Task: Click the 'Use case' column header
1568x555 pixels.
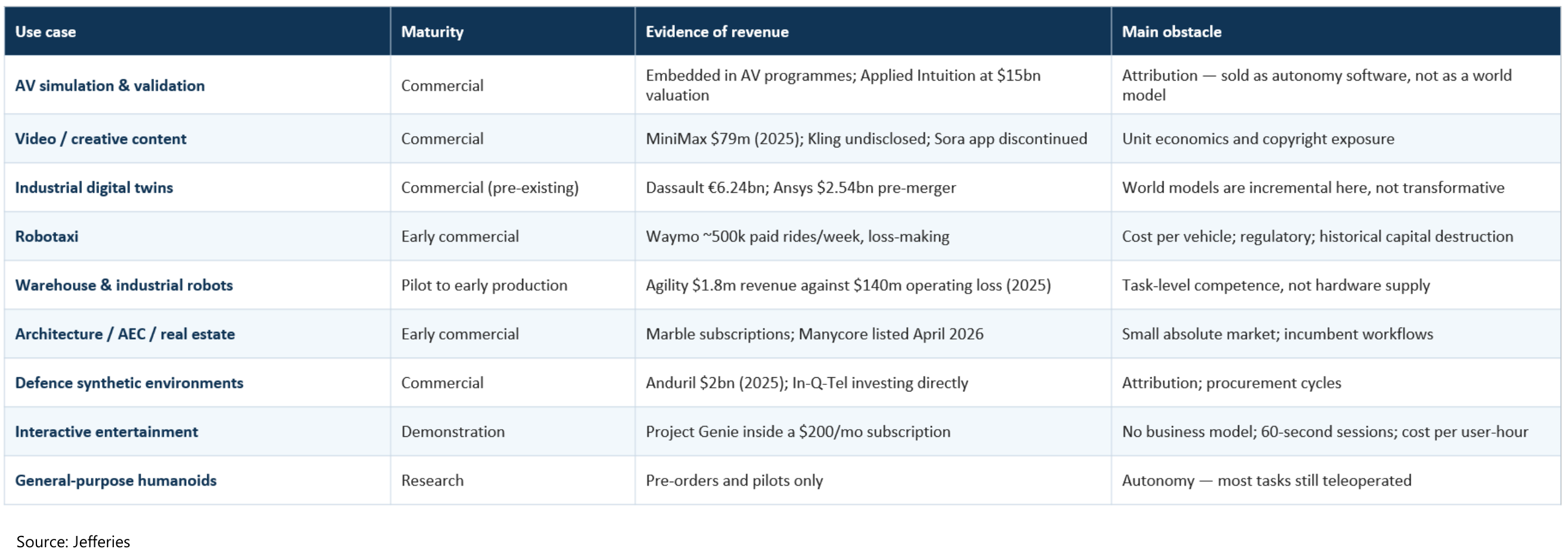Action: click(x=197, y=32)
